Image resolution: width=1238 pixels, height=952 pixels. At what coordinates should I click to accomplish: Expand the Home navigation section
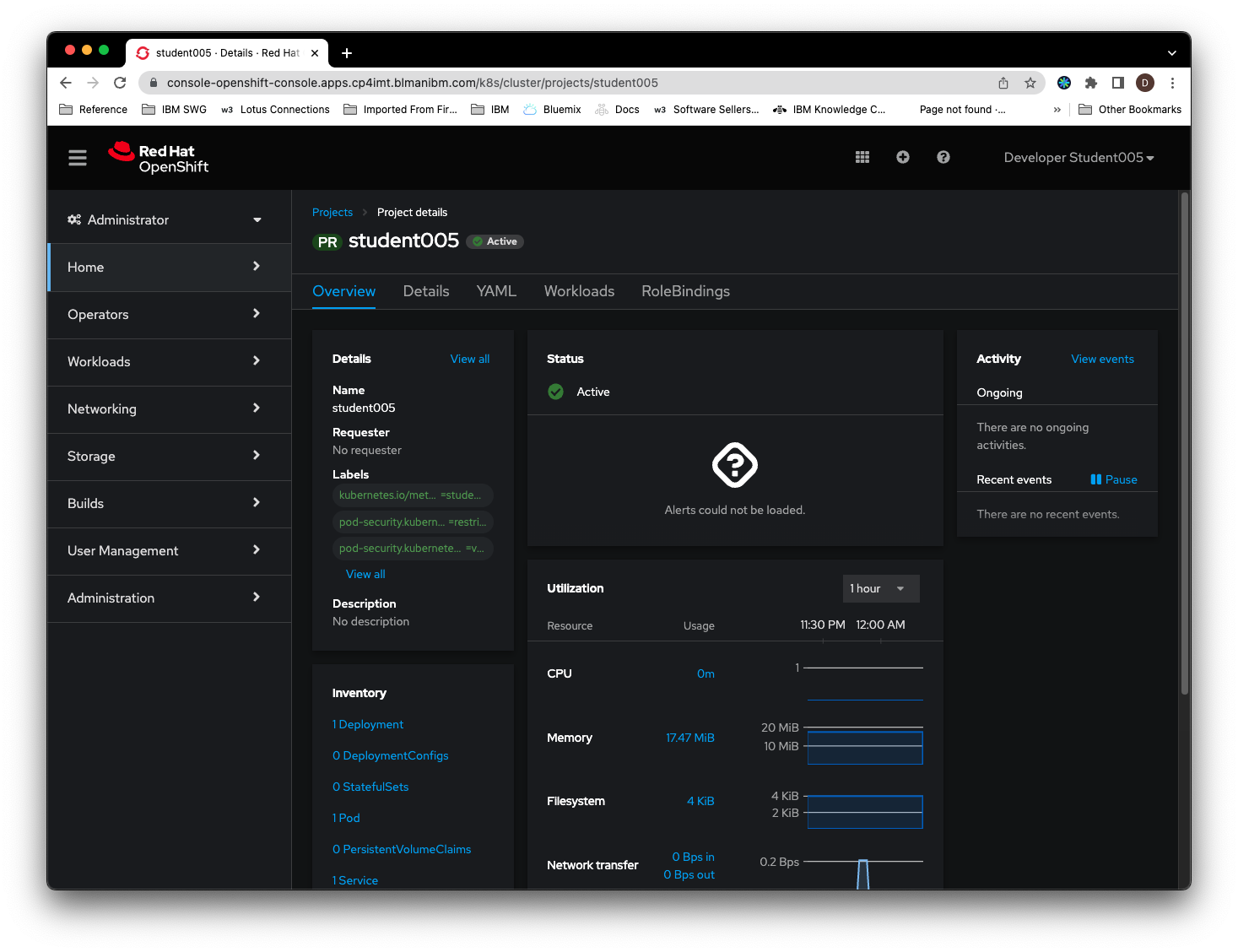tap(170, 267)
